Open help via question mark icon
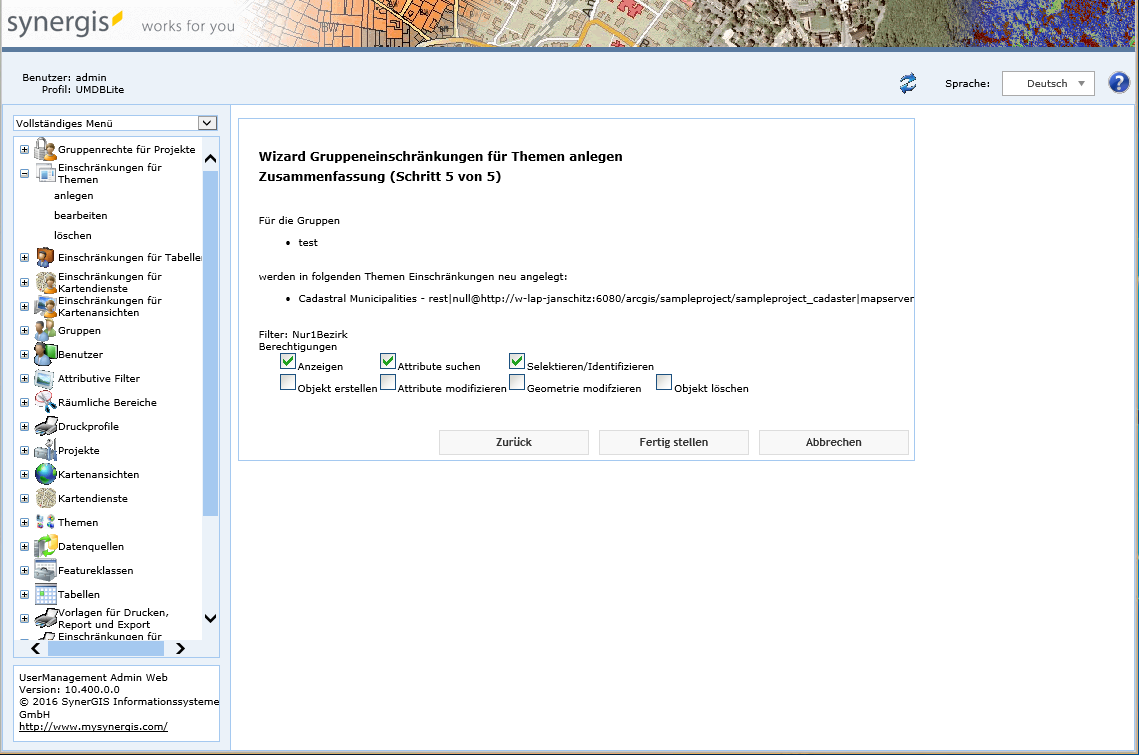Screen dimensions: 1139x755 [x=1118, y=83]
